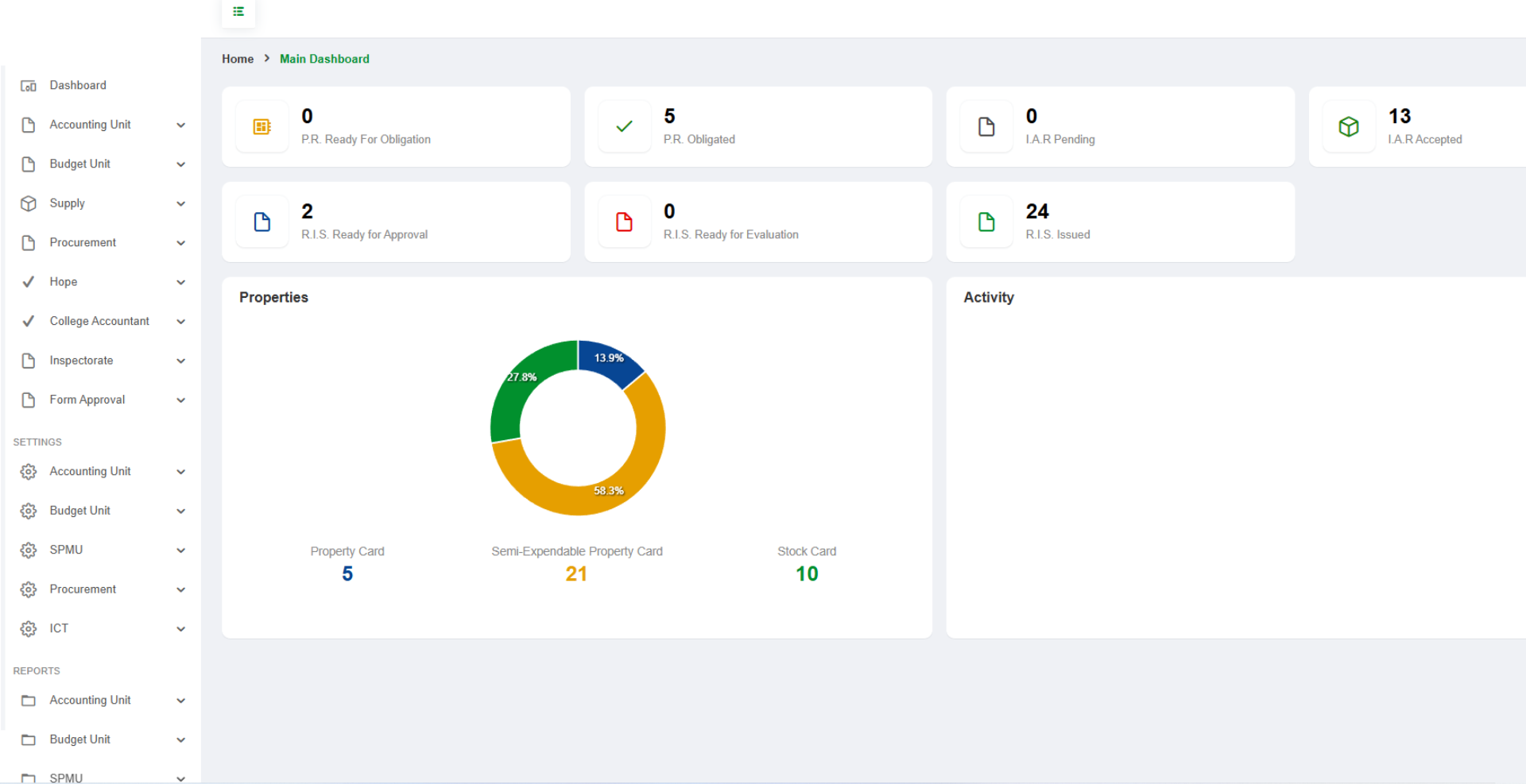This screenshot has height=784, width=1526.
Task: Click the red R.I.S. Ready for Evaluation icon
Action: [x=625, y=222]
